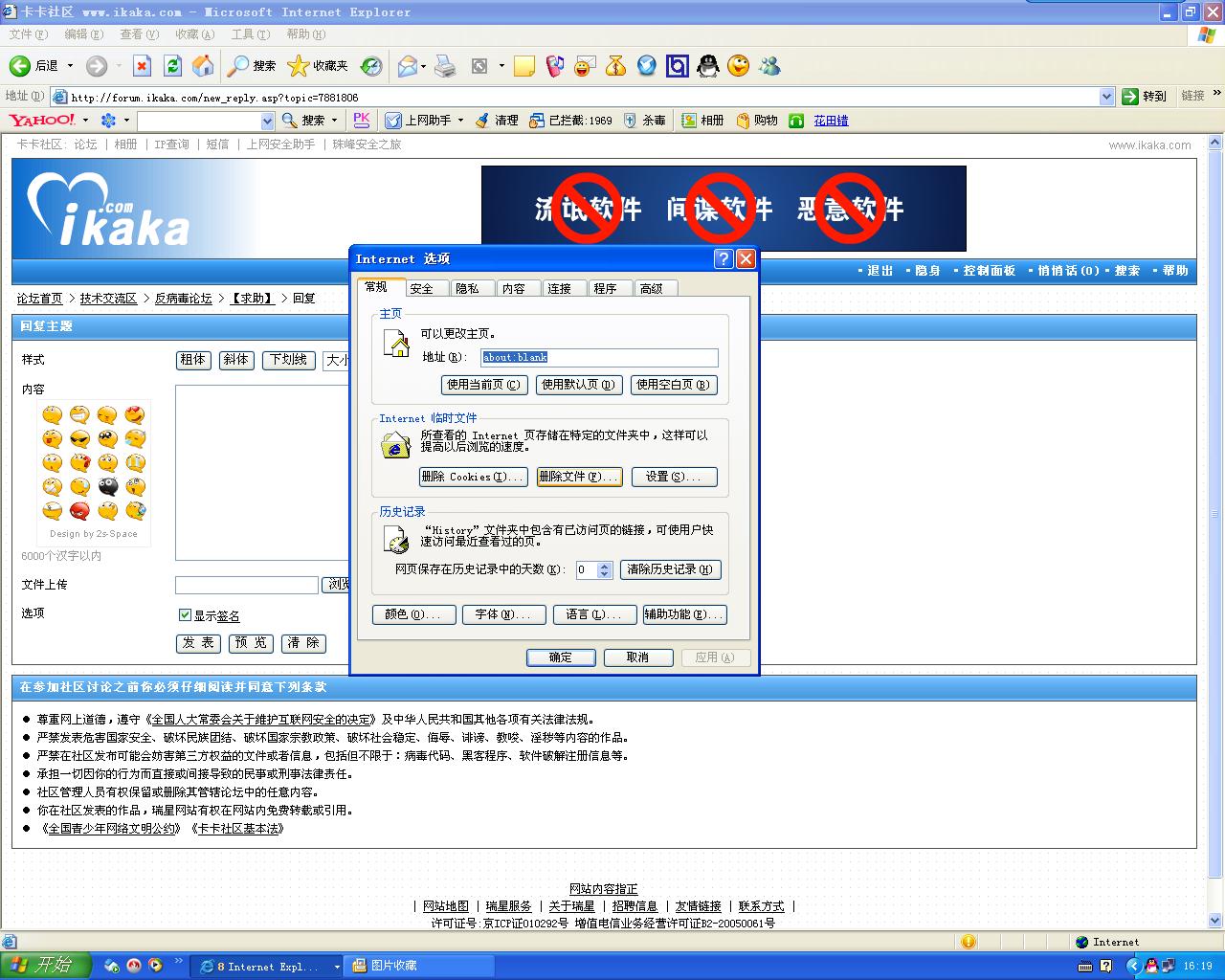Open the Yahoo search box dropdown
Viewport: 1225px width, 980px height.
tap(268, 121)
